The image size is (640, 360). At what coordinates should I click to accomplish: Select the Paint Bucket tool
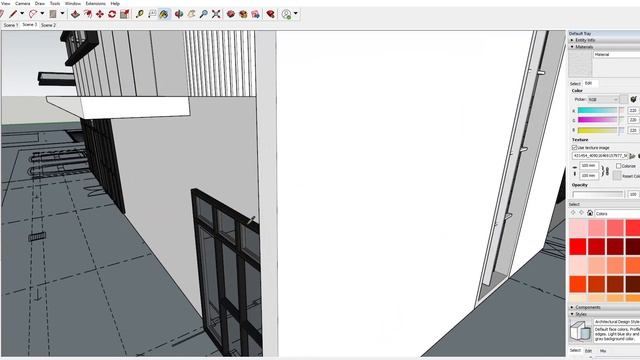tap(164, 14)
